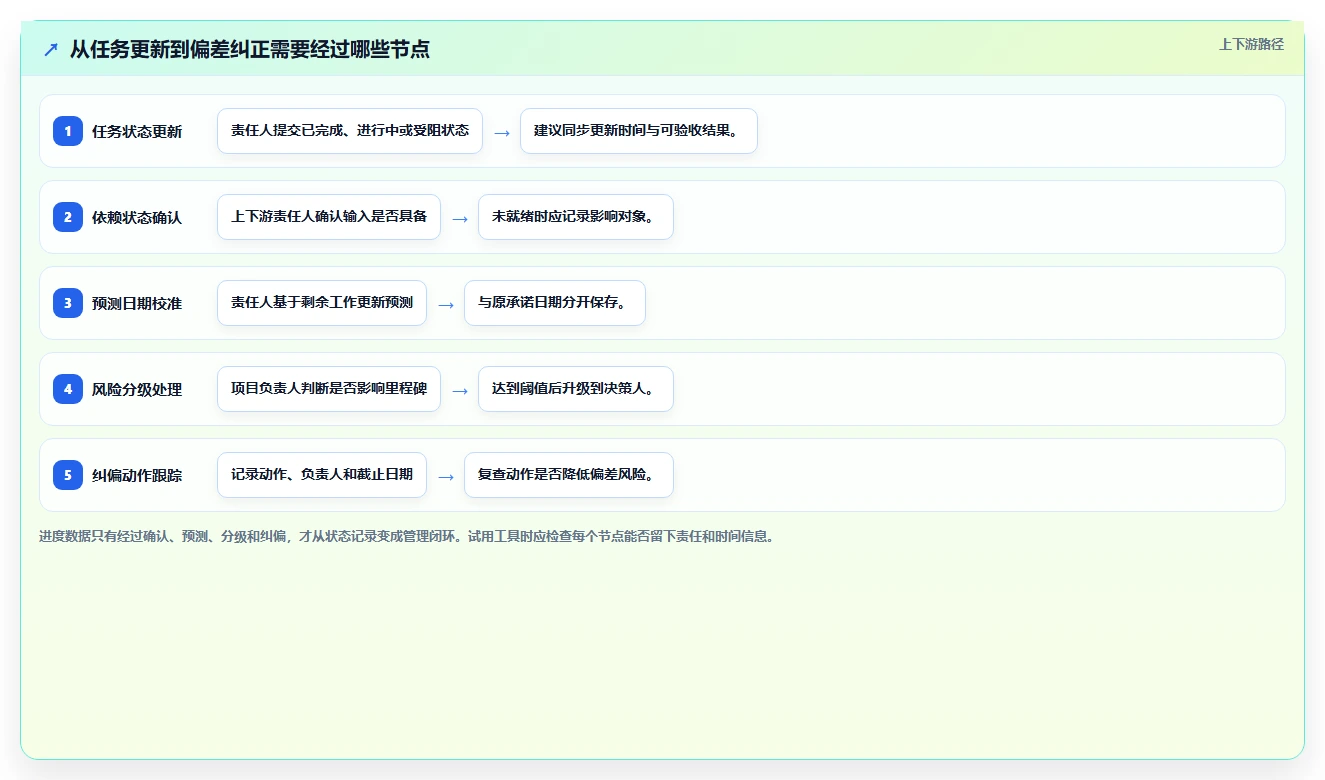Select the 预测日期校准 step label
The image size is (1325, 780).
[137, 303]
